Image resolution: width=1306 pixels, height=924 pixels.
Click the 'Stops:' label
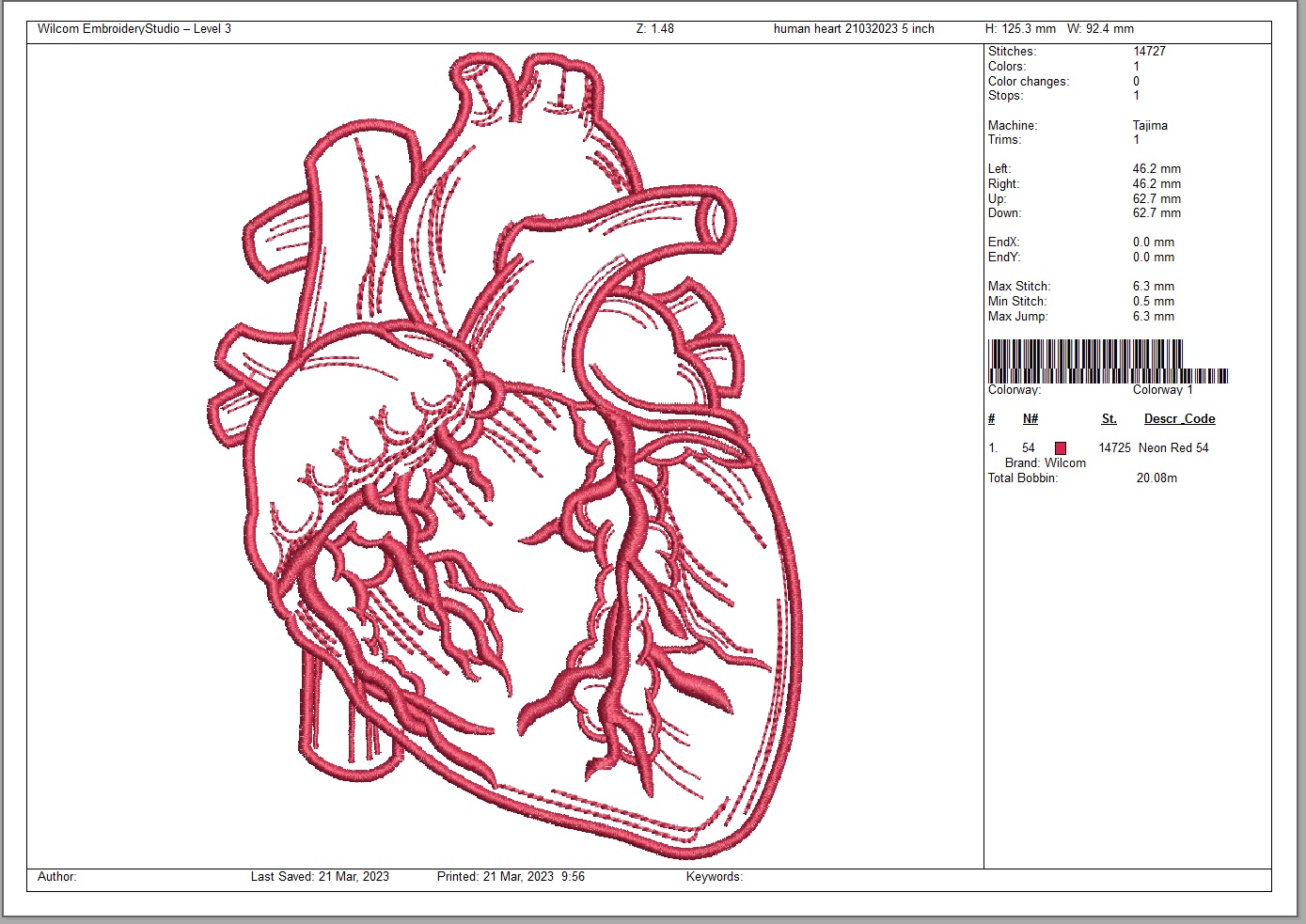tap(1005, 96)
